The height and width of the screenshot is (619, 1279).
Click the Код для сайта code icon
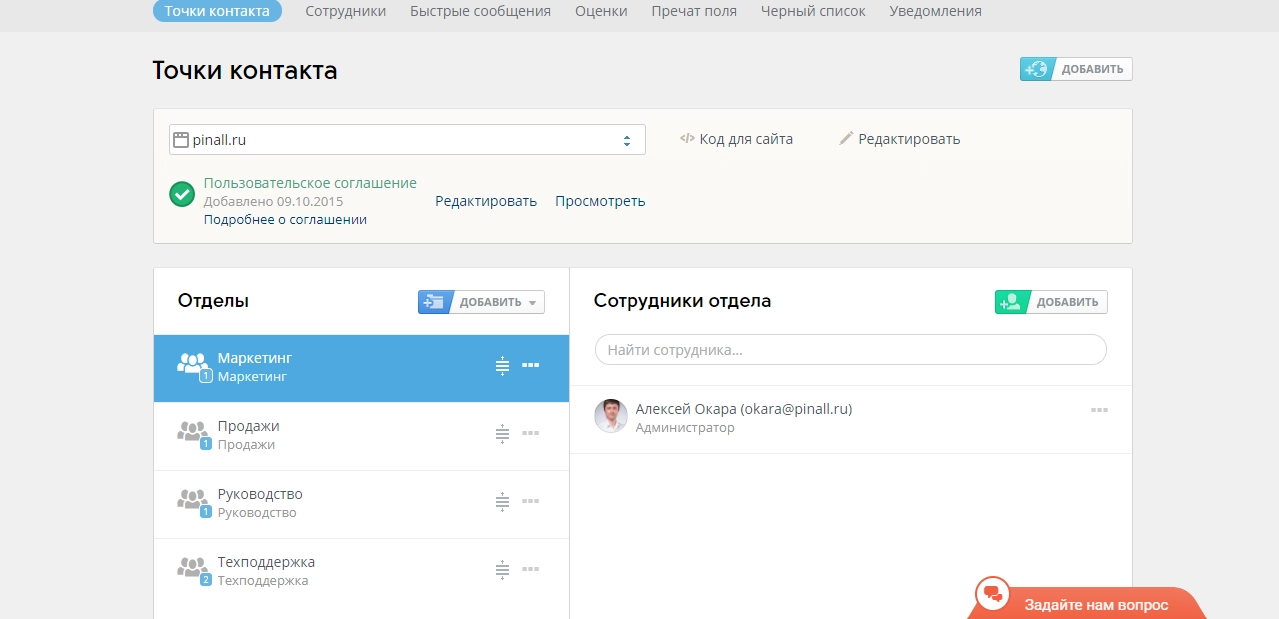[687, 139]
